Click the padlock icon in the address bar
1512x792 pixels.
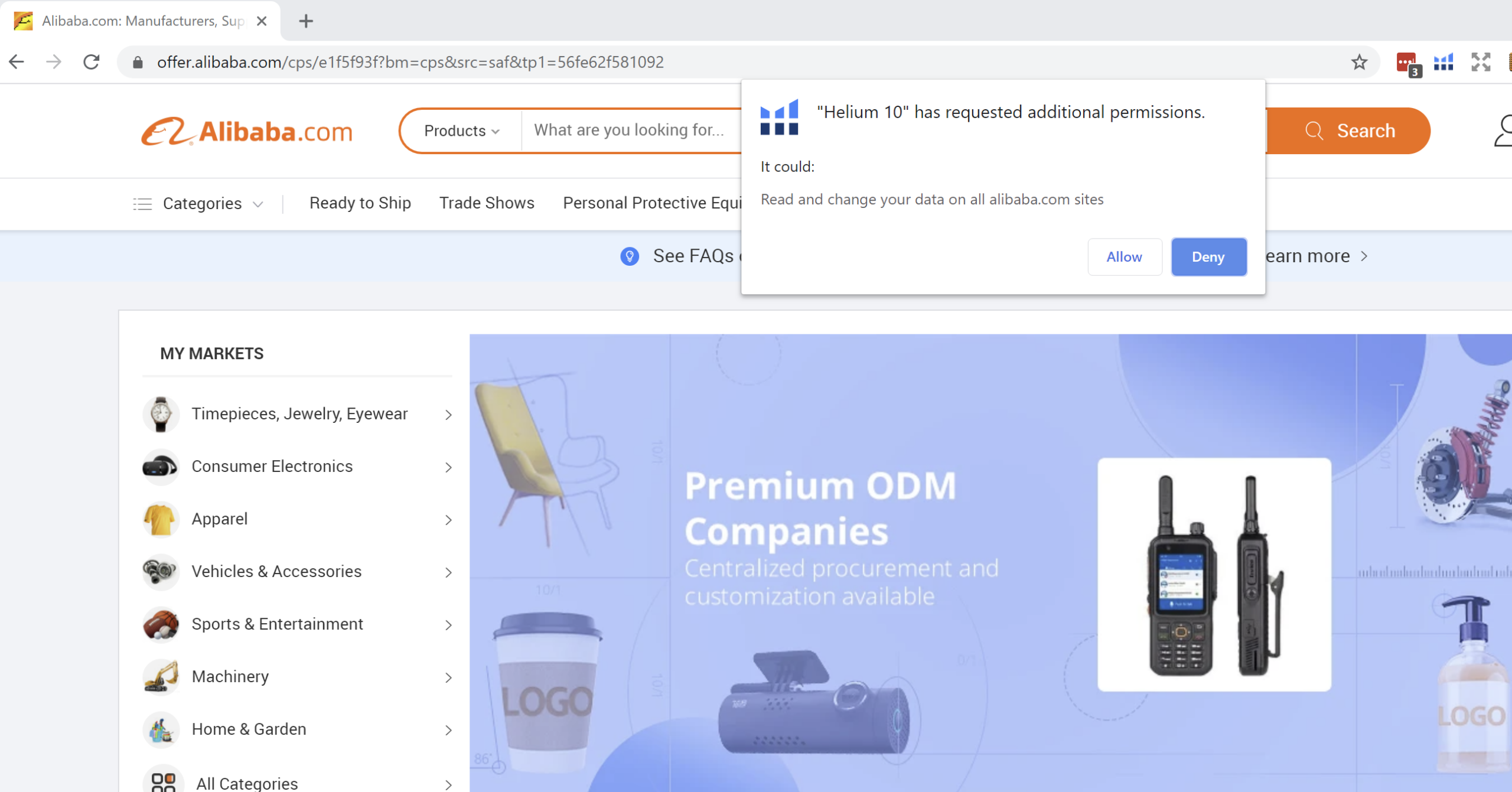pos(137,61)
